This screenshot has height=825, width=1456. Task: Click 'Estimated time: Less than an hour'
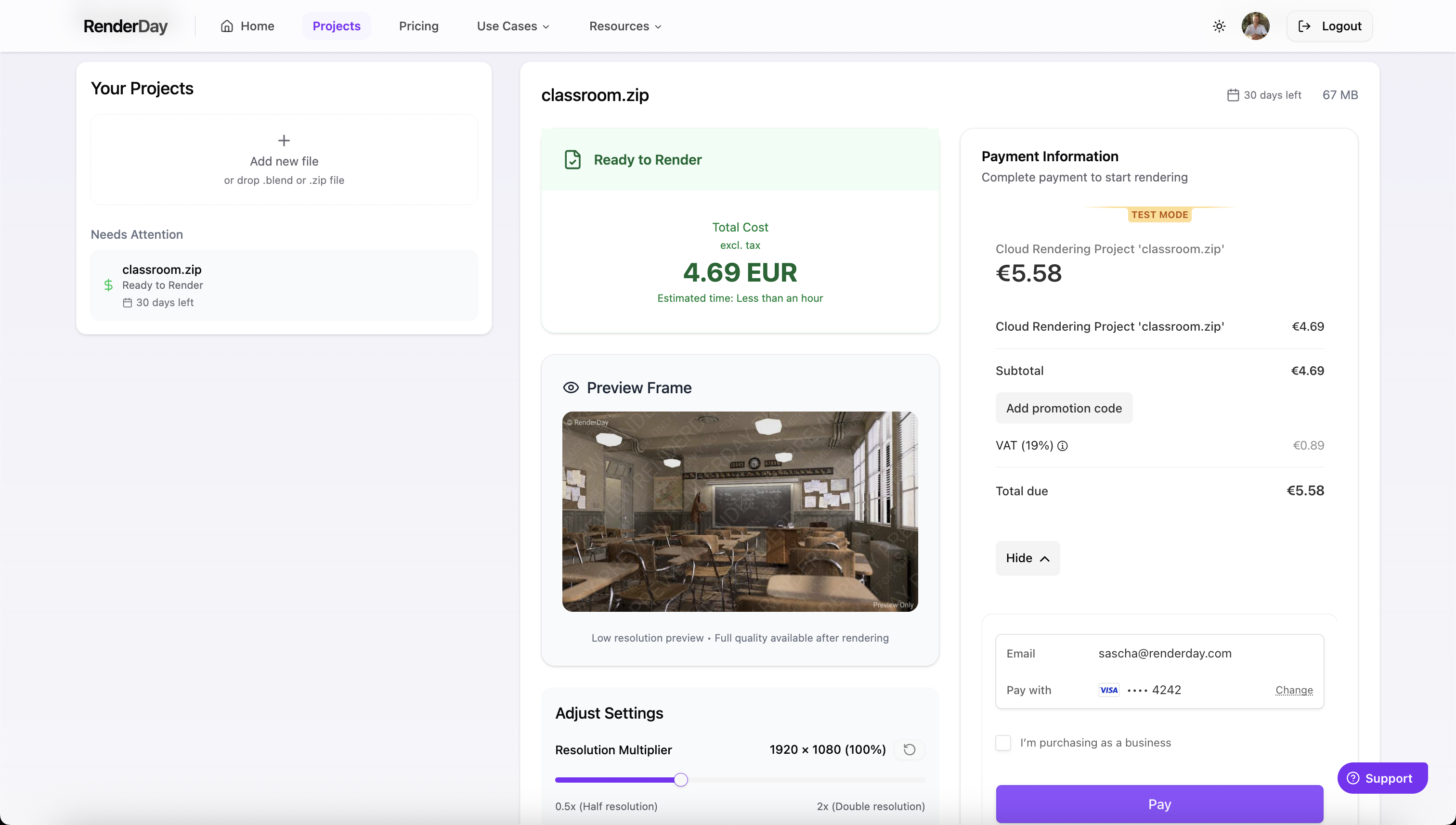tap(740, 298)
